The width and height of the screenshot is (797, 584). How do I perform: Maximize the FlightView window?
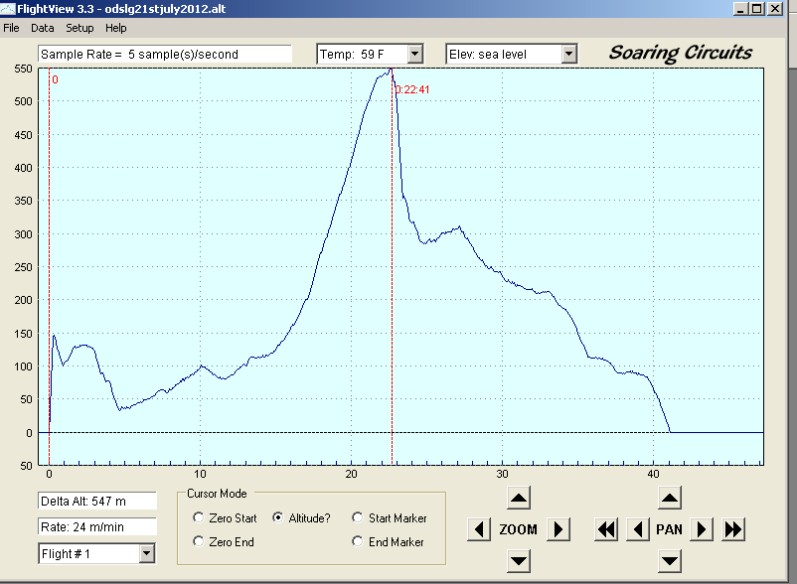(757, 9)
